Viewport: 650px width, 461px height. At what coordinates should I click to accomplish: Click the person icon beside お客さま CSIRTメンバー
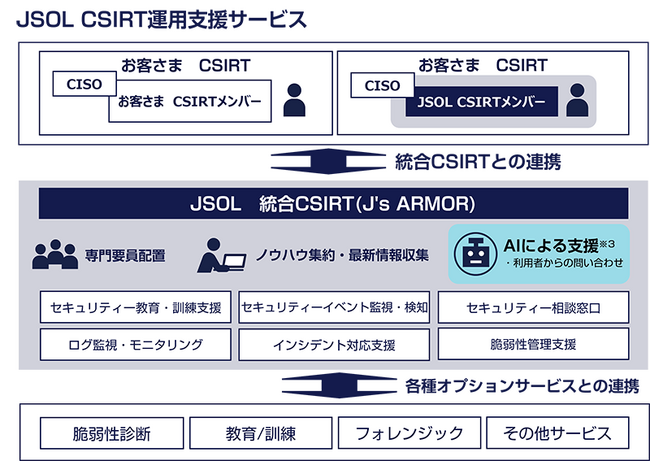294,100
